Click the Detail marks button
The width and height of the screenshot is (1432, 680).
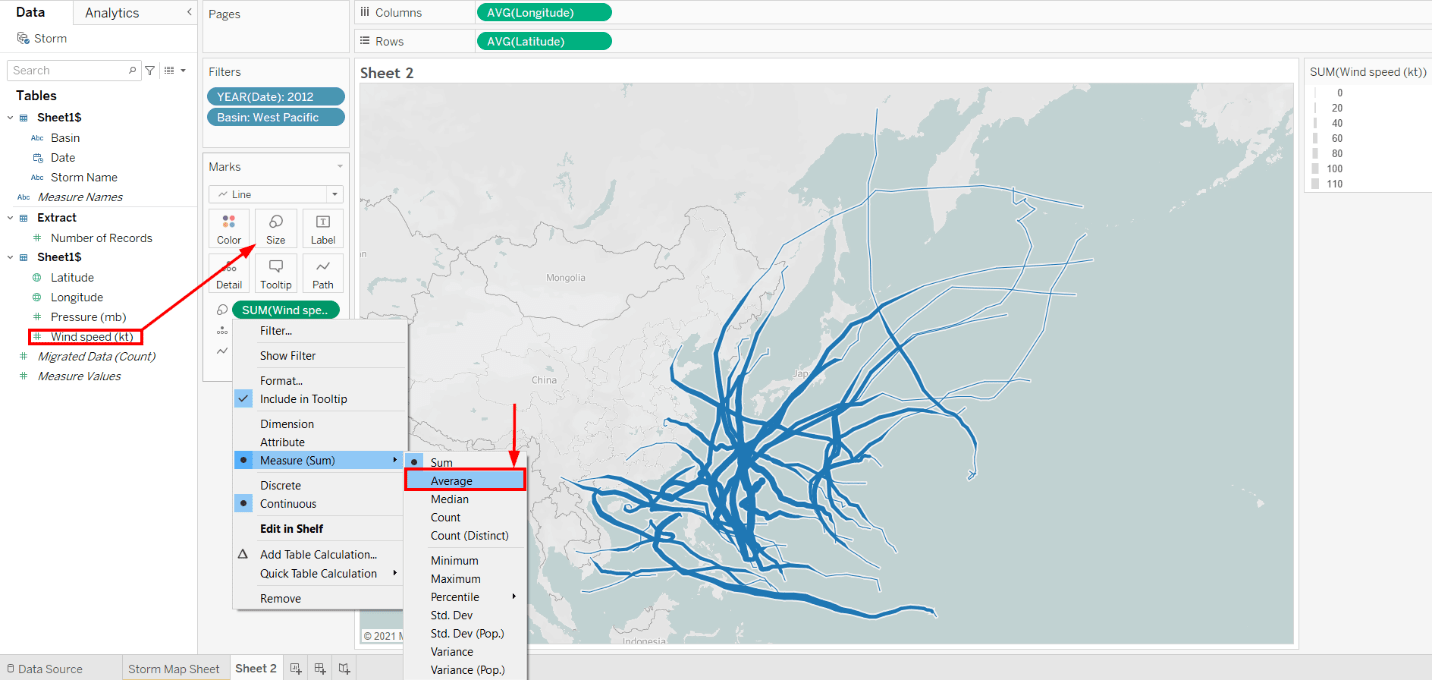pyautogui.click(x=229, y=272)
